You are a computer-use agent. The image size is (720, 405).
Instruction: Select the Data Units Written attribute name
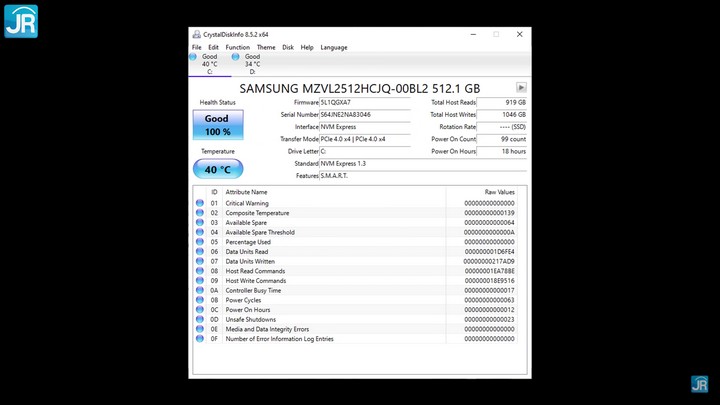pyautogui.click(x=250, y=261)
